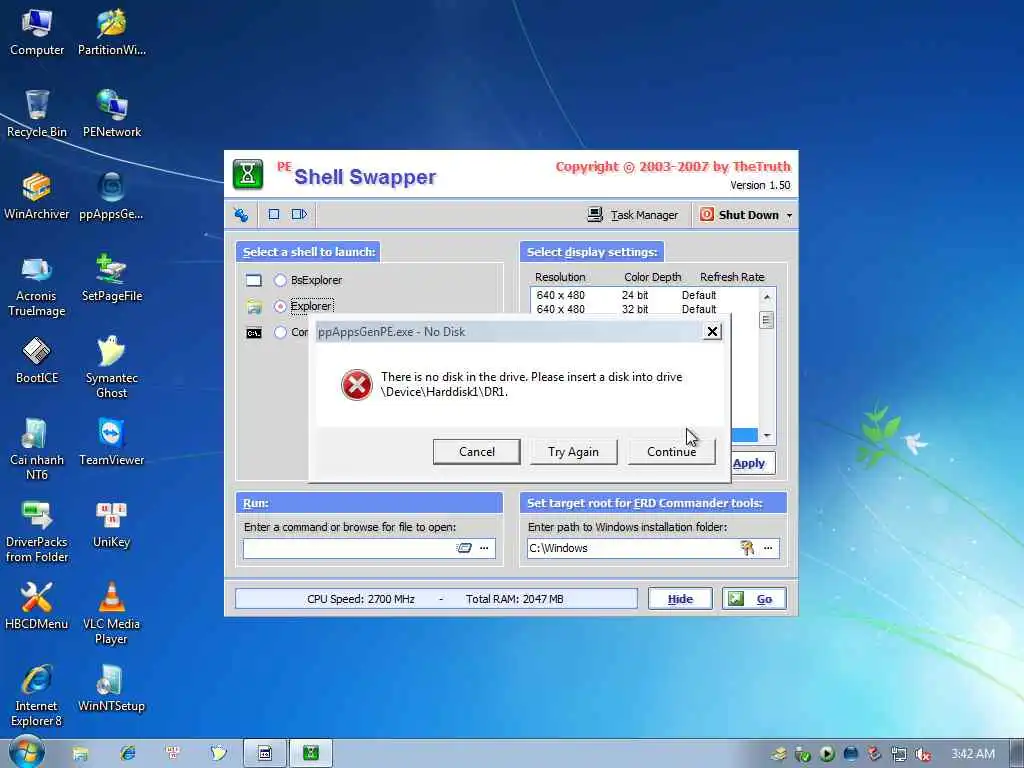Switch to the ppAppsGenPE taskbar window

coord(265,754)
